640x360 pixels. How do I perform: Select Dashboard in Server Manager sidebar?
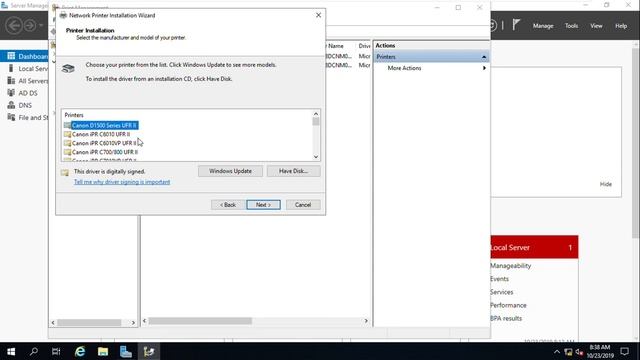point(24,56)
